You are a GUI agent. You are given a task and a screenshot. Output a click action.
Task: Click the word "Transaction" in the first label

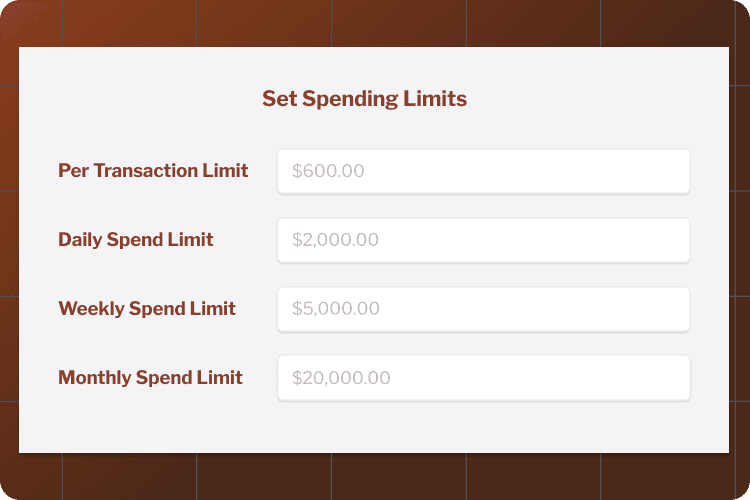[145, 171]
